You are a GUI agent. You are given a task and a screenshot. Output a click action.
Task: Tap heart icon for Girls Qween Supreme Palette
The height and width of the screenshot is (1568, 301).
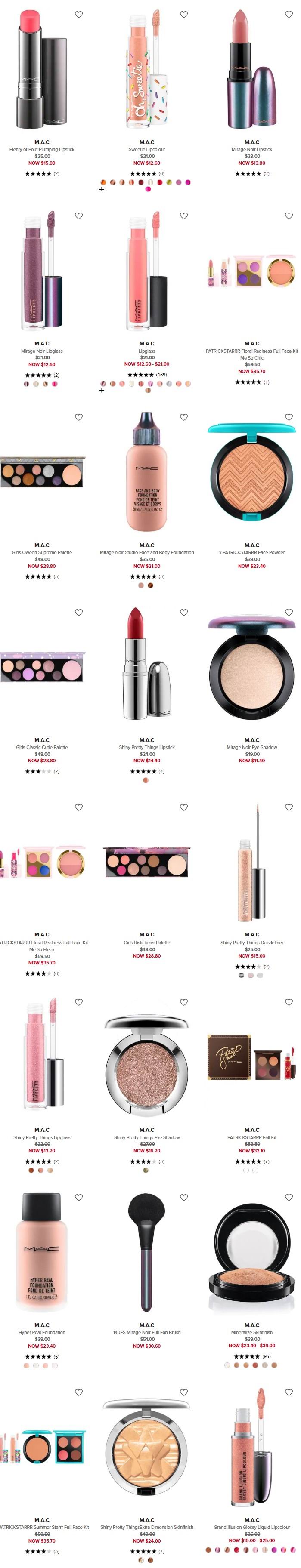click(79, 417)
